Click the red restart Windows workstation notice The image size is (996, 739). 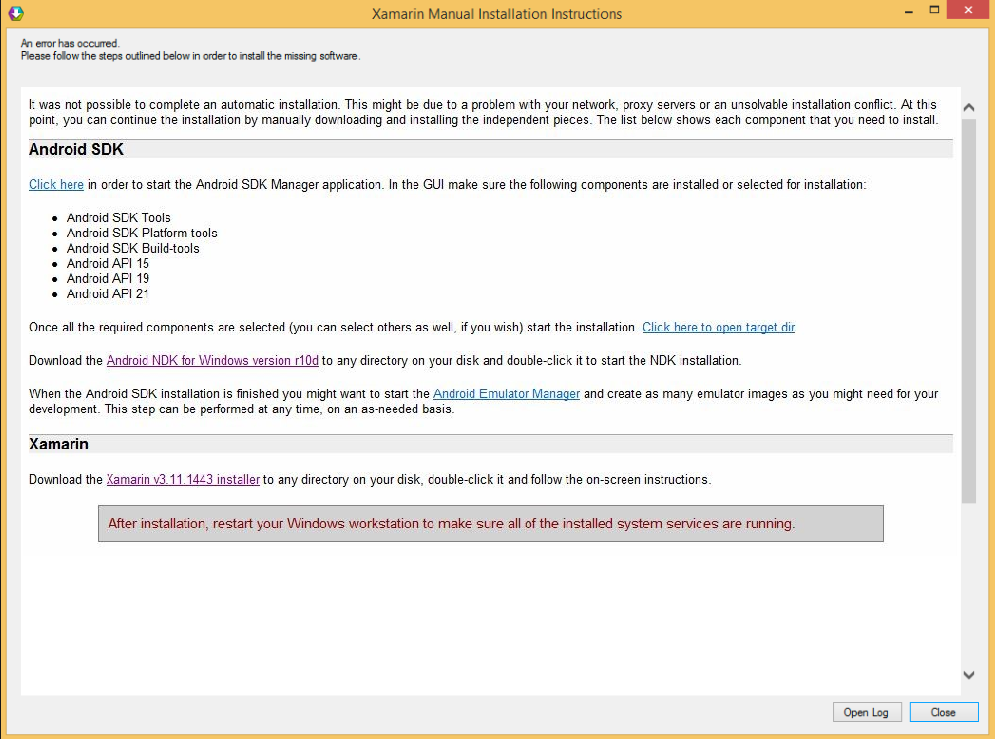pos(490,524)
